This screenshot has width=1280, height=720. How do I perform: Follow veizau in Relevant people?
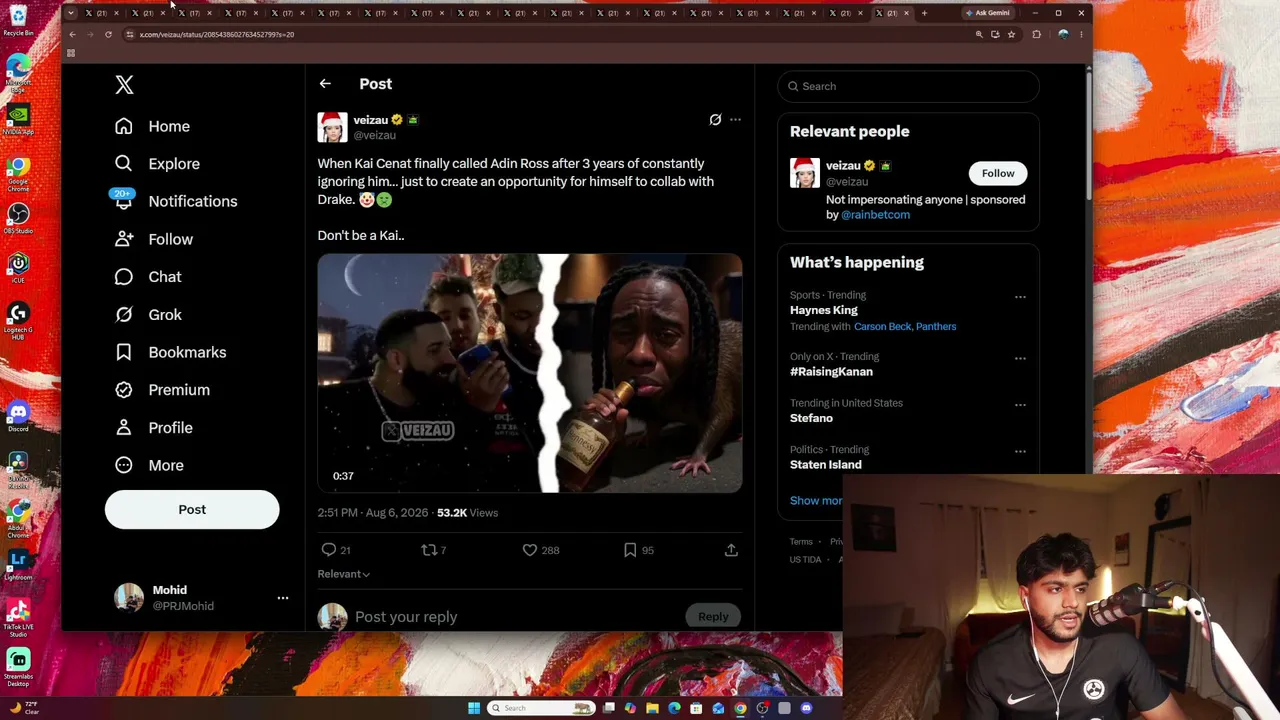click(x=997, y=174)
